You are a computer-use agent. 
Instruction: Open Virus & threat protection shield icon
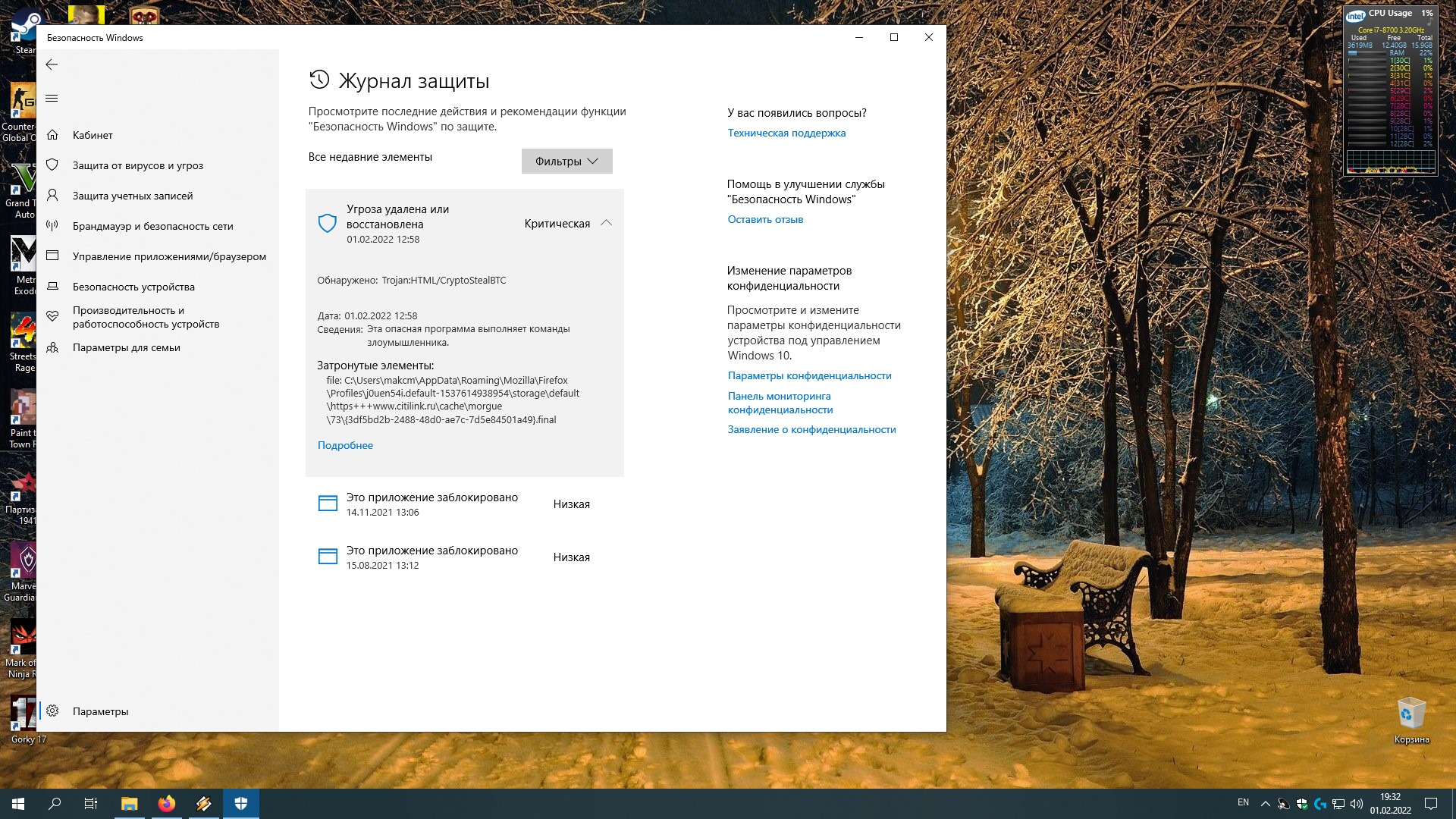pos(52,165)
